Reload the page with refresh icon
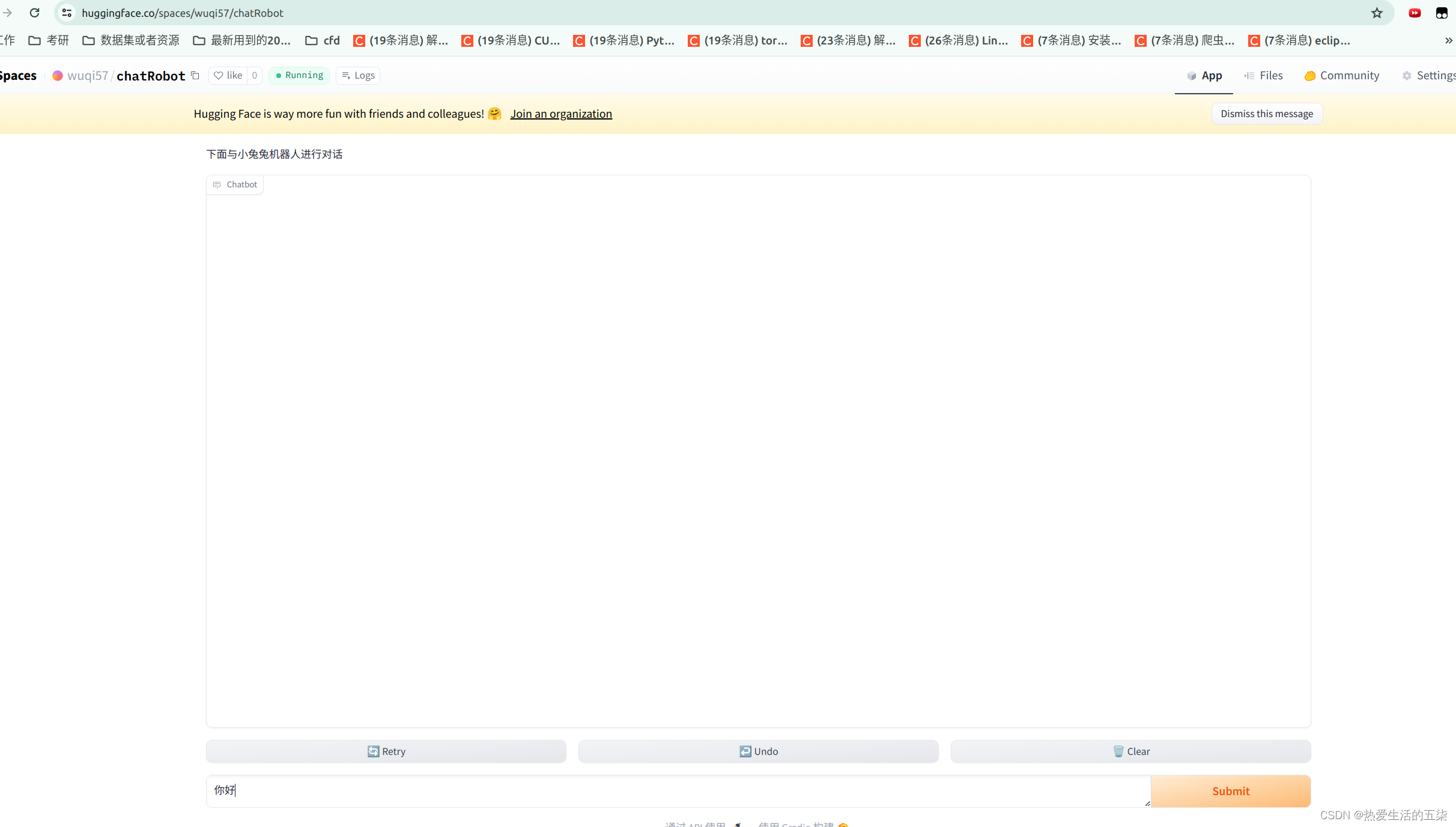This screenshot has width=1456, height=827. (35, 13)
